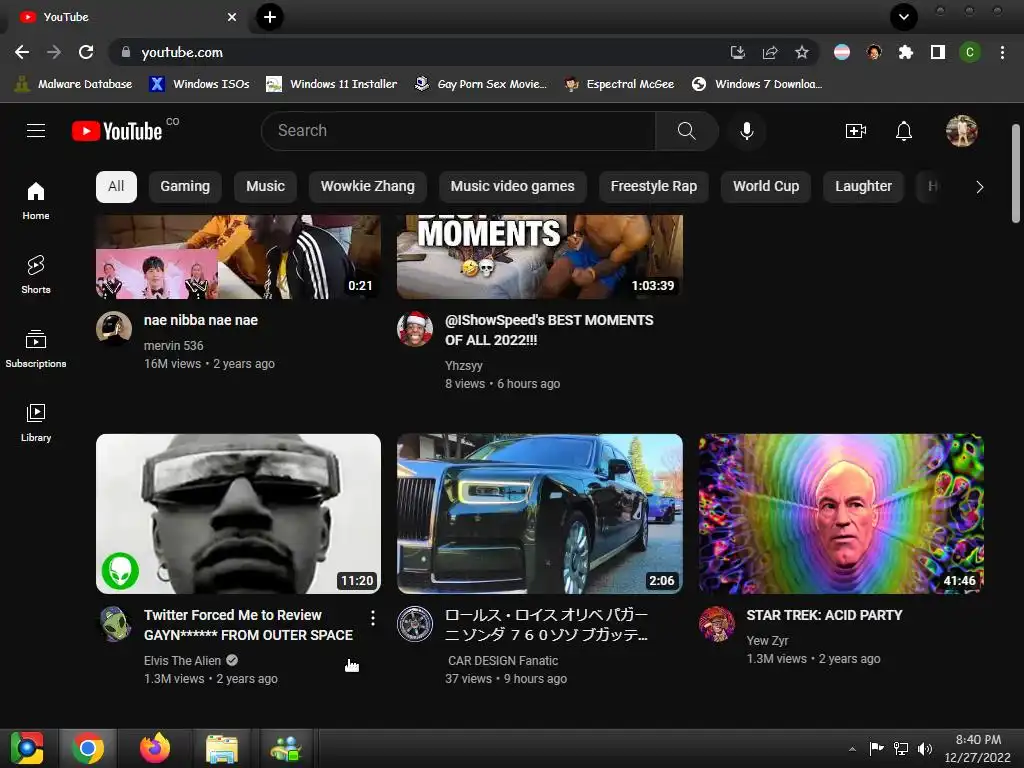Open the file explorer taskbar icon
Image resolution: width=1024 pixels, height=768 pixels.
pos(222,748)
